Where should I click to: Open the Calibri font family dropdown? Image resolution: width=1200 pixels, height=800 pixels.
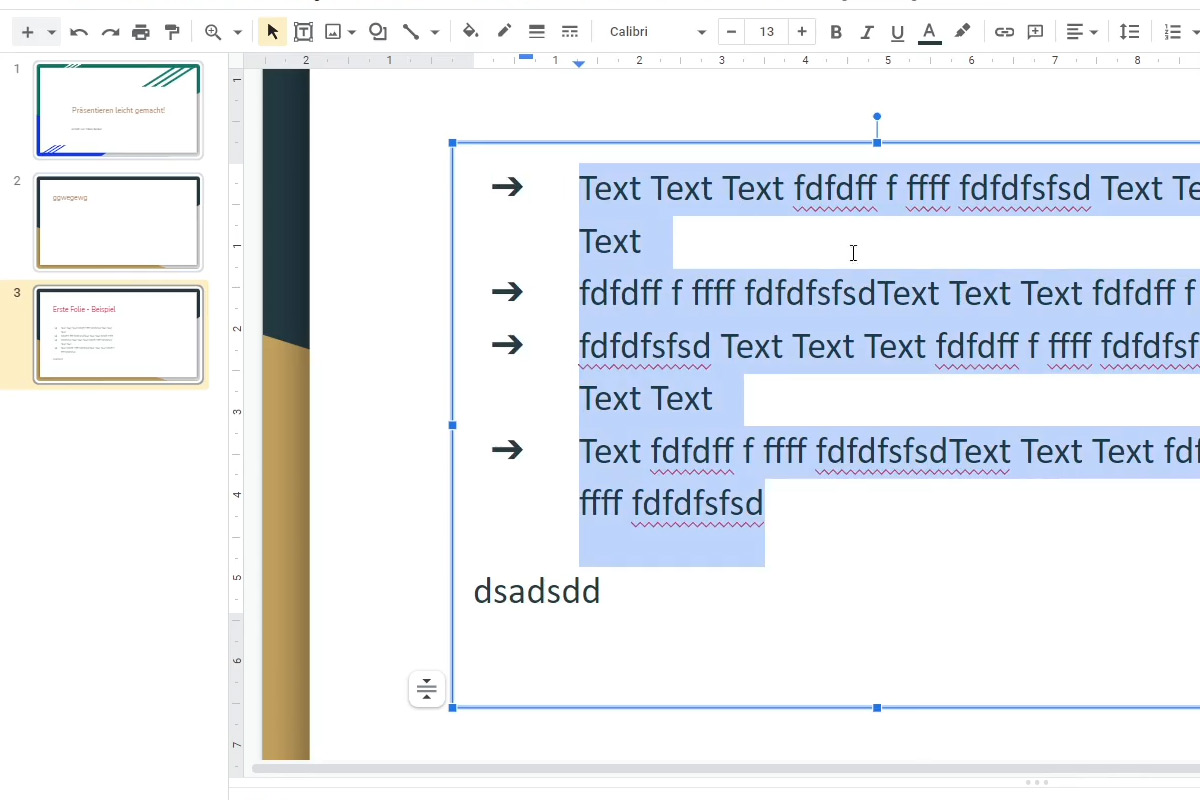pyautogui.click(x=656, y=32)
